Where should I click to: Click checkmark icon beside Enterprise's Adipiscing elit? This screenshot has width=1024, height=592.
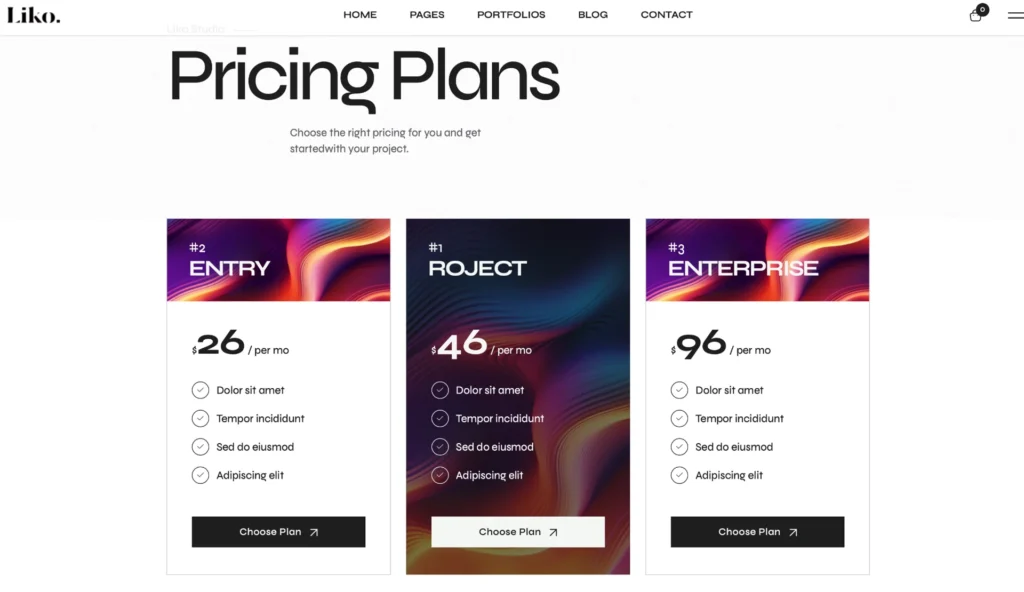(x=679, y=475)
